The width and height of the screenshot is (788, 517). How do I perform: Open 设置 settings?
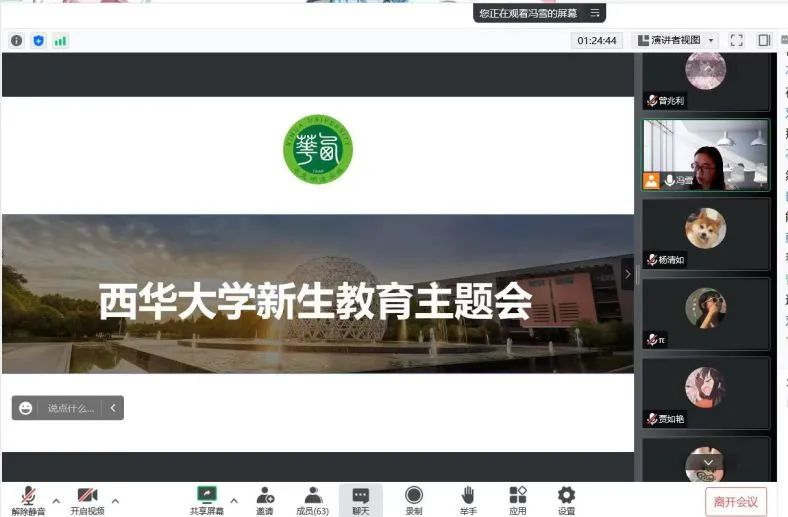pos(566,501)
